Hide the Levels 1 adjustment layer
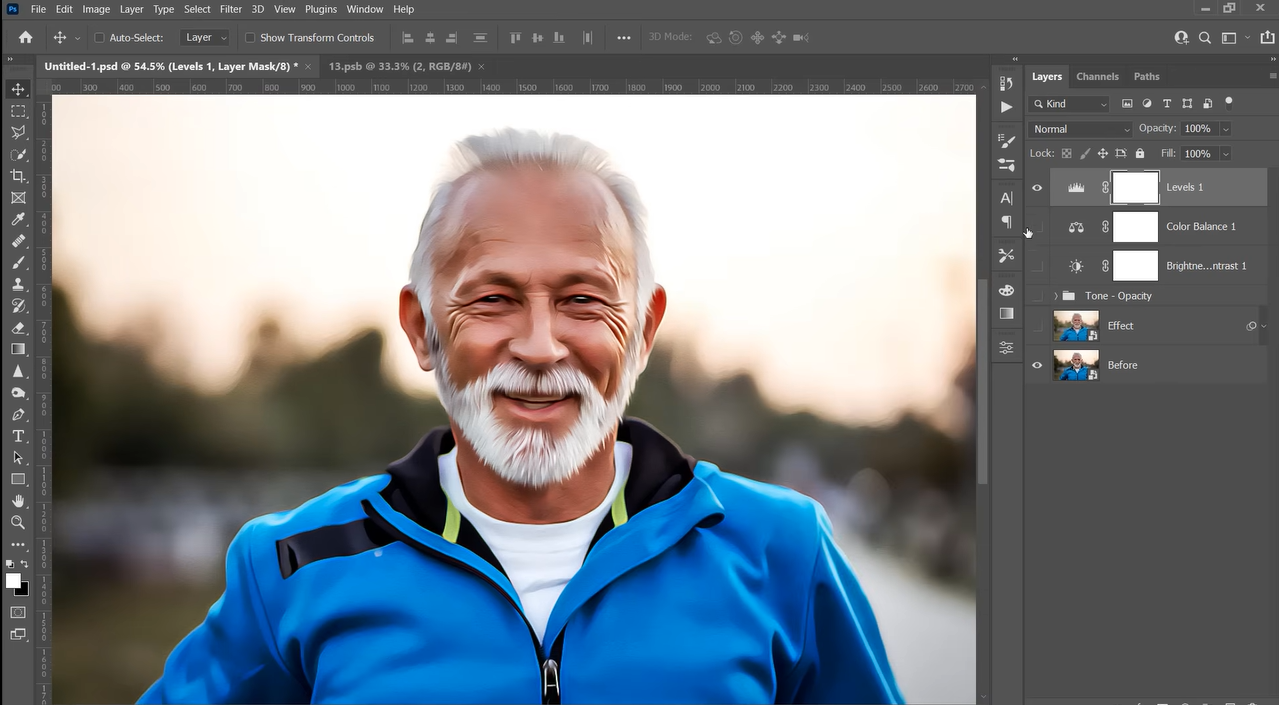1279x705 pixels. coord(1037,187)
